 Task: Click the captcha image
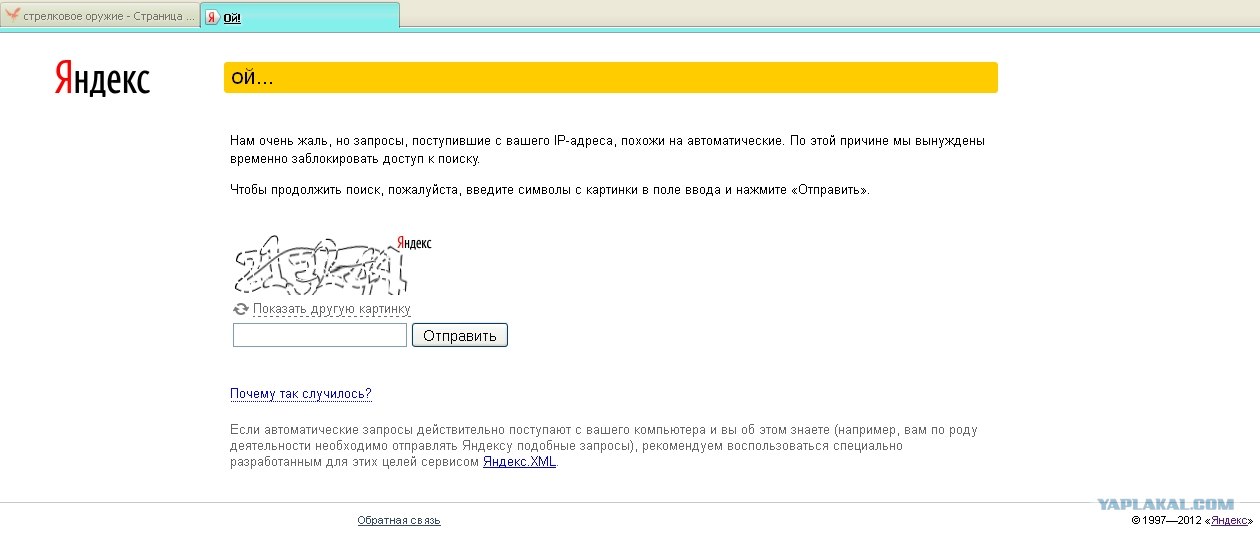coord(332,265)
